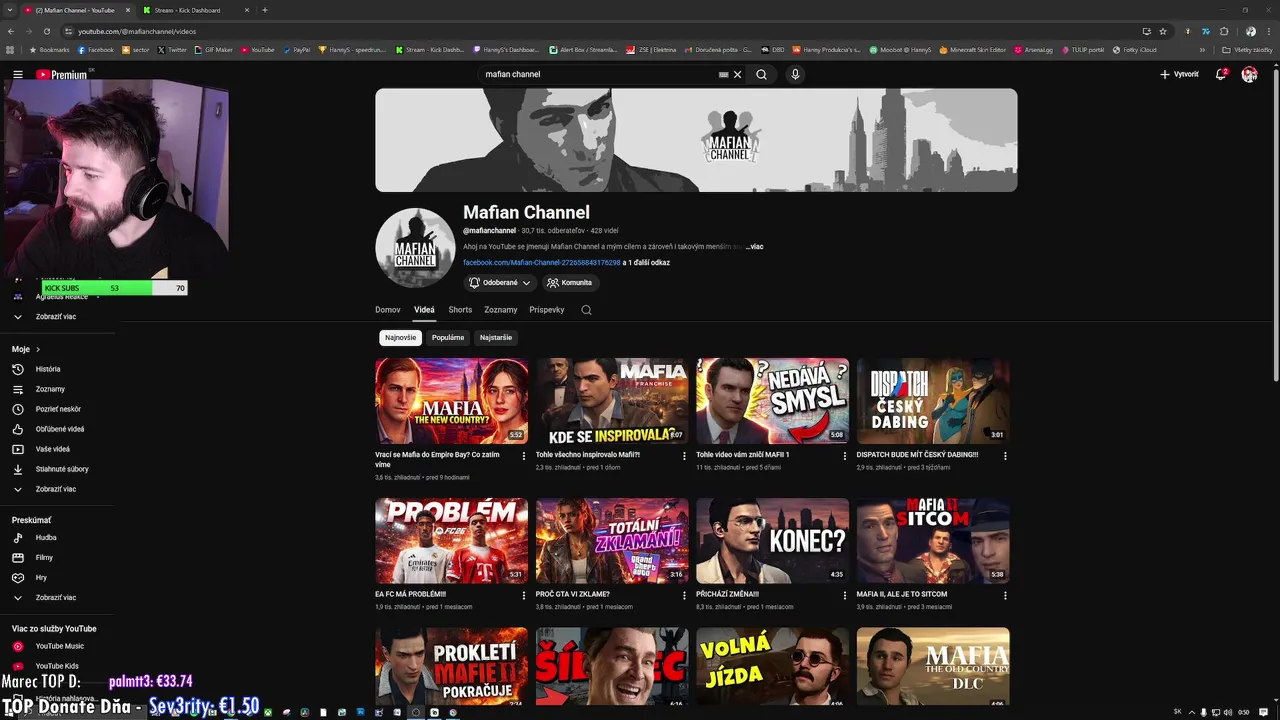Click the Komunita button
The image size is (1280, 720).
[x=570, y=283]
